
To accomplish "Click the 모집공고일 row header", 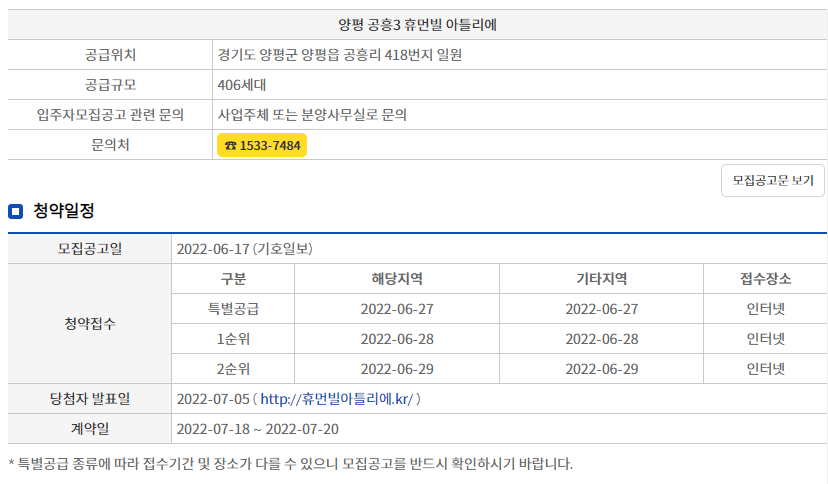I will (90, 249).
